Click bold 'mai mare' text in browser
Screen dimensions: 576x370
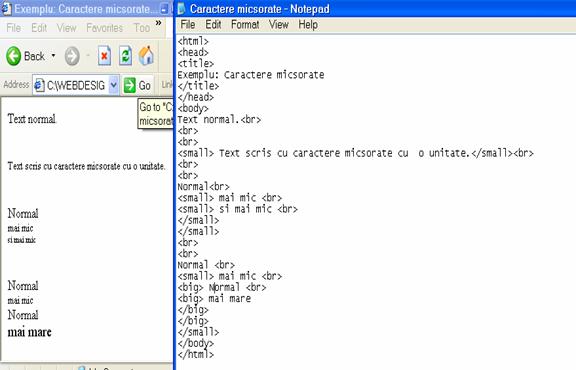click(29, 332)
